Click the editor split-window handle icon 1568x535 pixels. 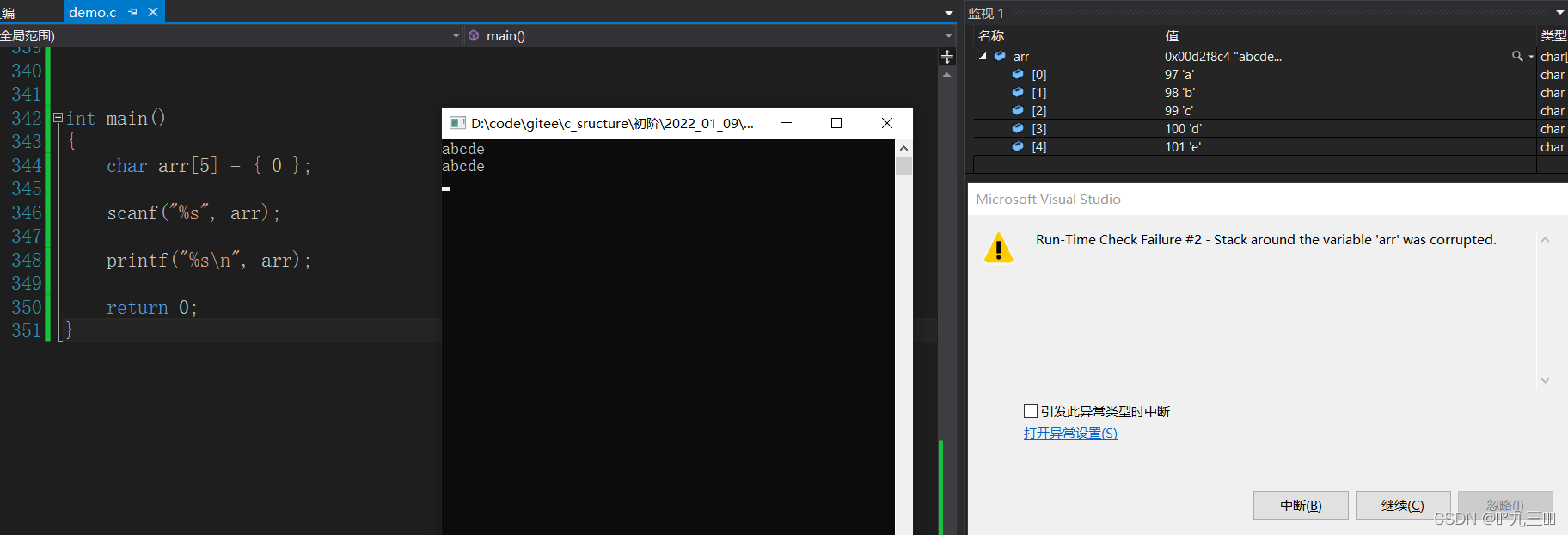click(946, 57)
